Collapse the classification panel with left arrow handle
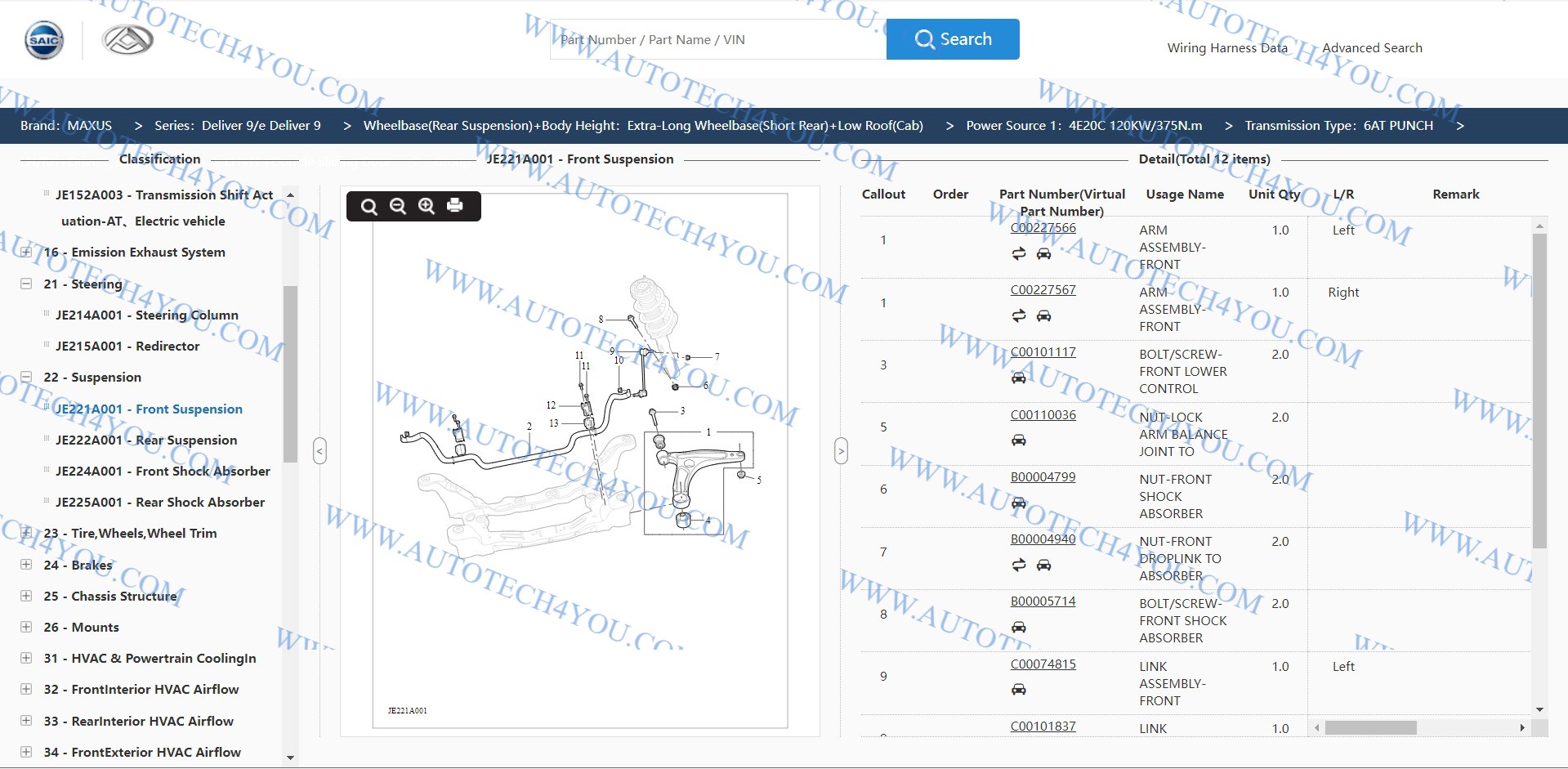 coord(319,450)
